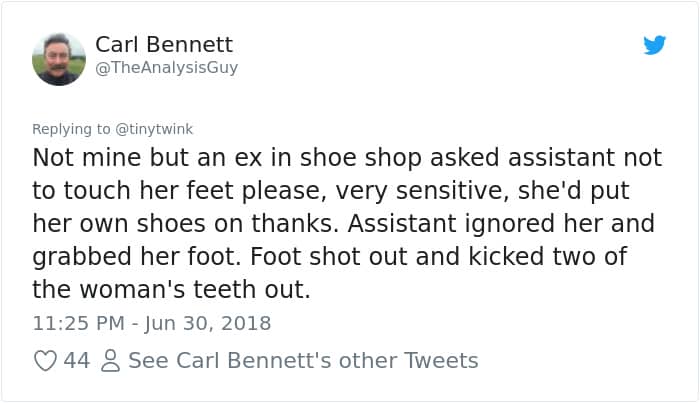Click the Twitter bird logo
Viewport: 700px width, 403px height.
(654, 45)
